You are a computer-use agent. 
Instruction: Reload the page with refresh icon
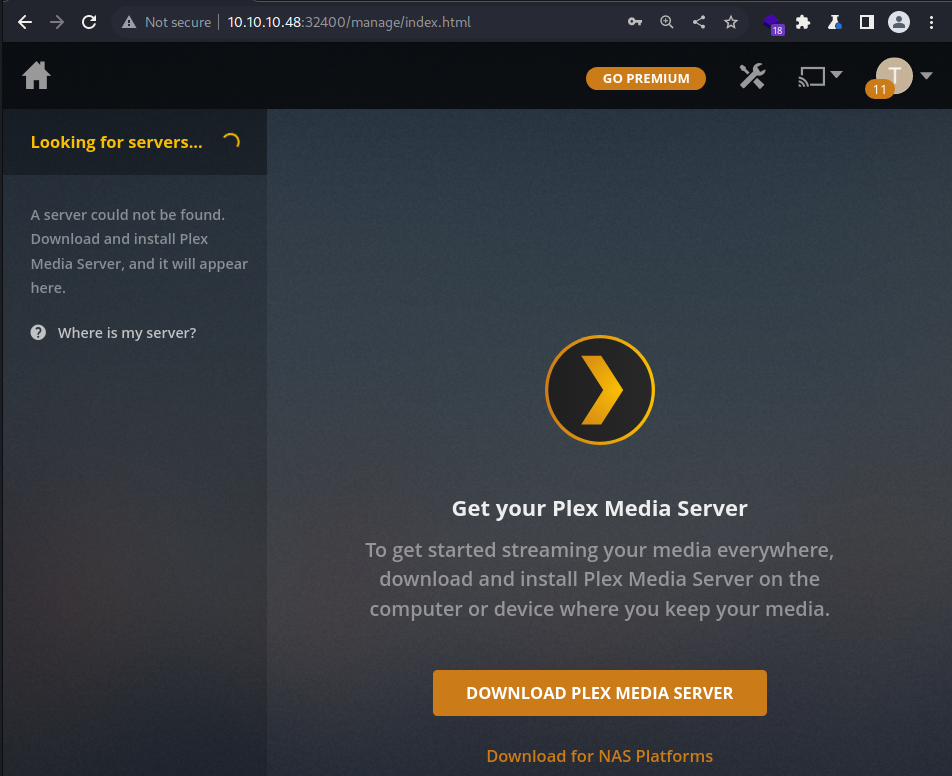(x=89, y=22)
